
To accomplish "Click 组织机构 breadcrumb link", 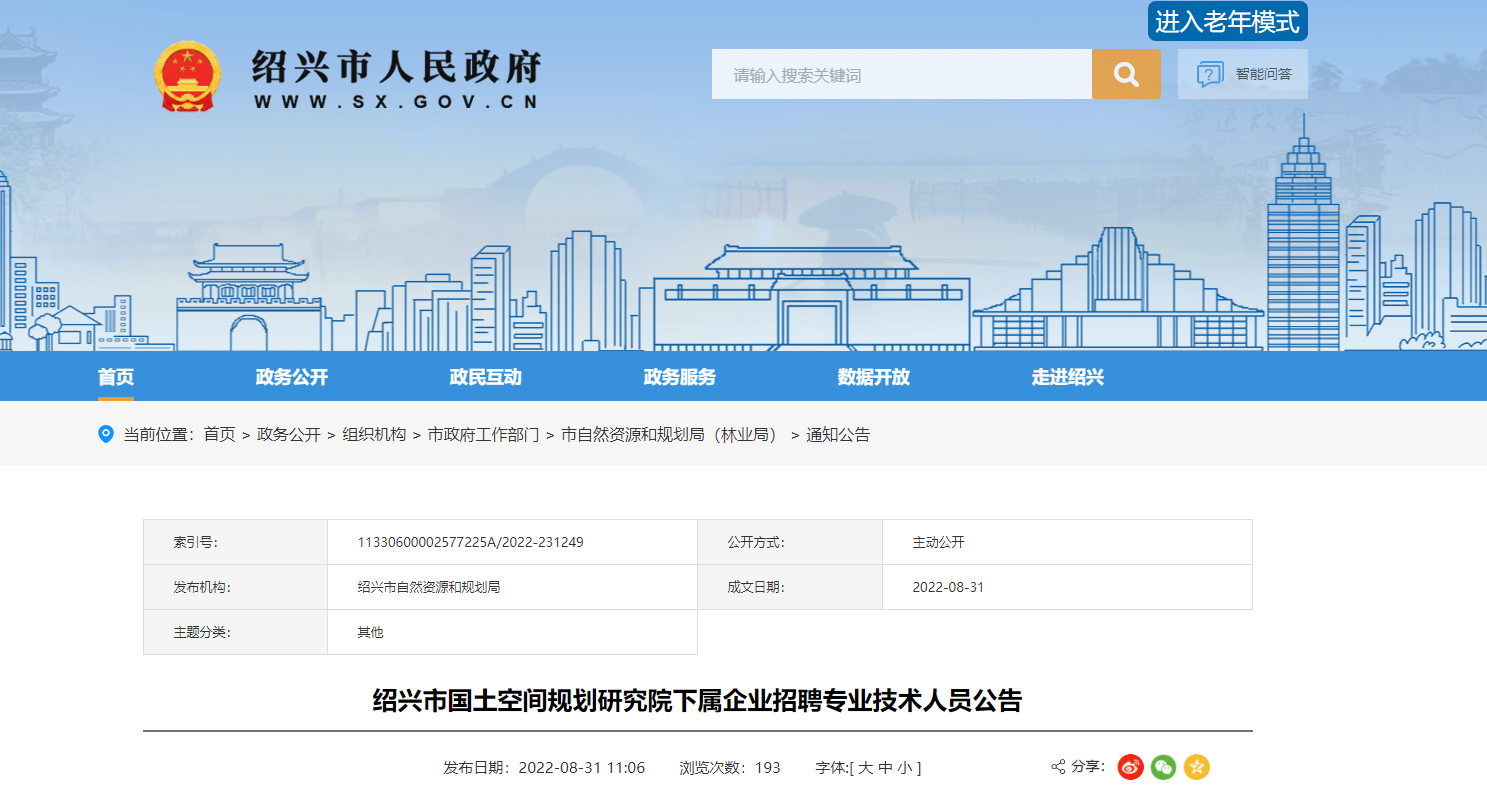I will point(374,434).
